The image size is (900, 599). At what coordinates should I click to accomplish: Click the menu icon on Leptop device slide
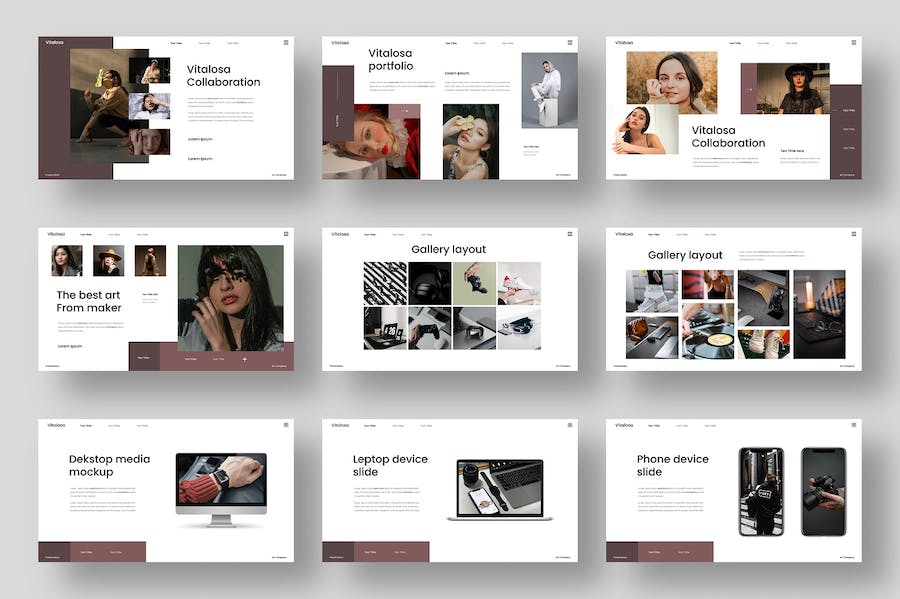point(570,425)
